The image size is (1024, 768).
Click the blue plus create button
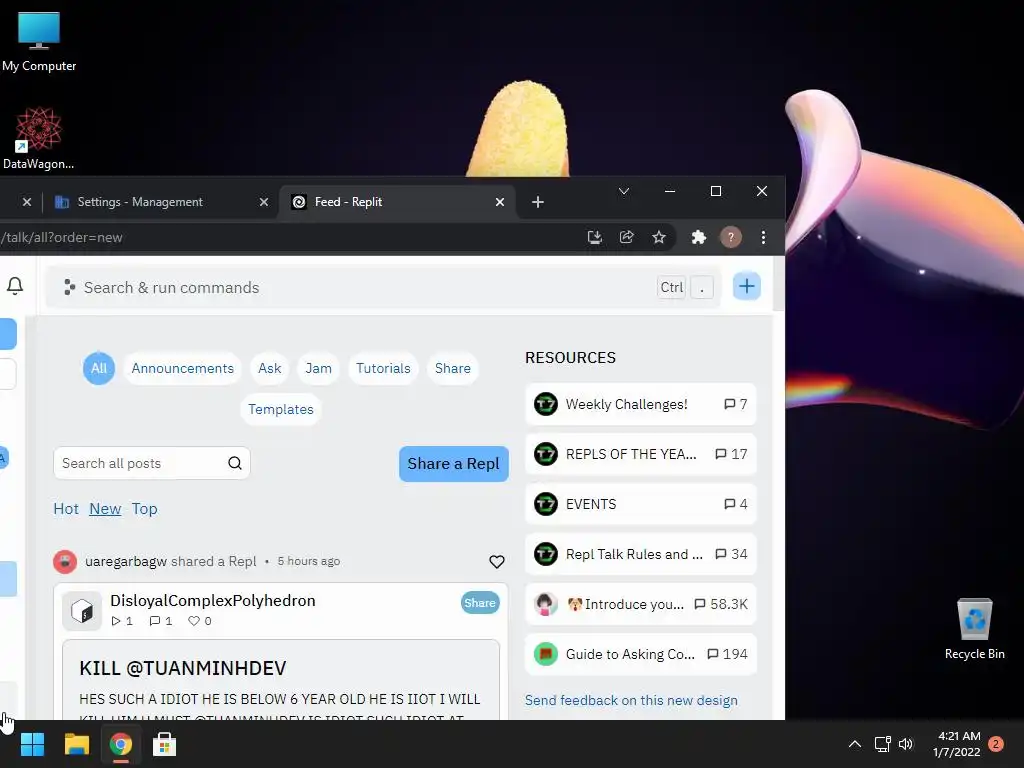(x=746, y=286)
